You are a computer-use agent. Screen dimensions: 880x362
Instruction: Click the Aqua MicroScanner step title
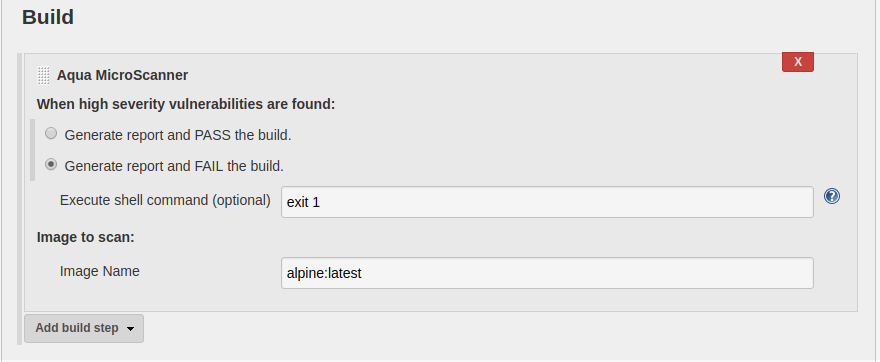122,75
